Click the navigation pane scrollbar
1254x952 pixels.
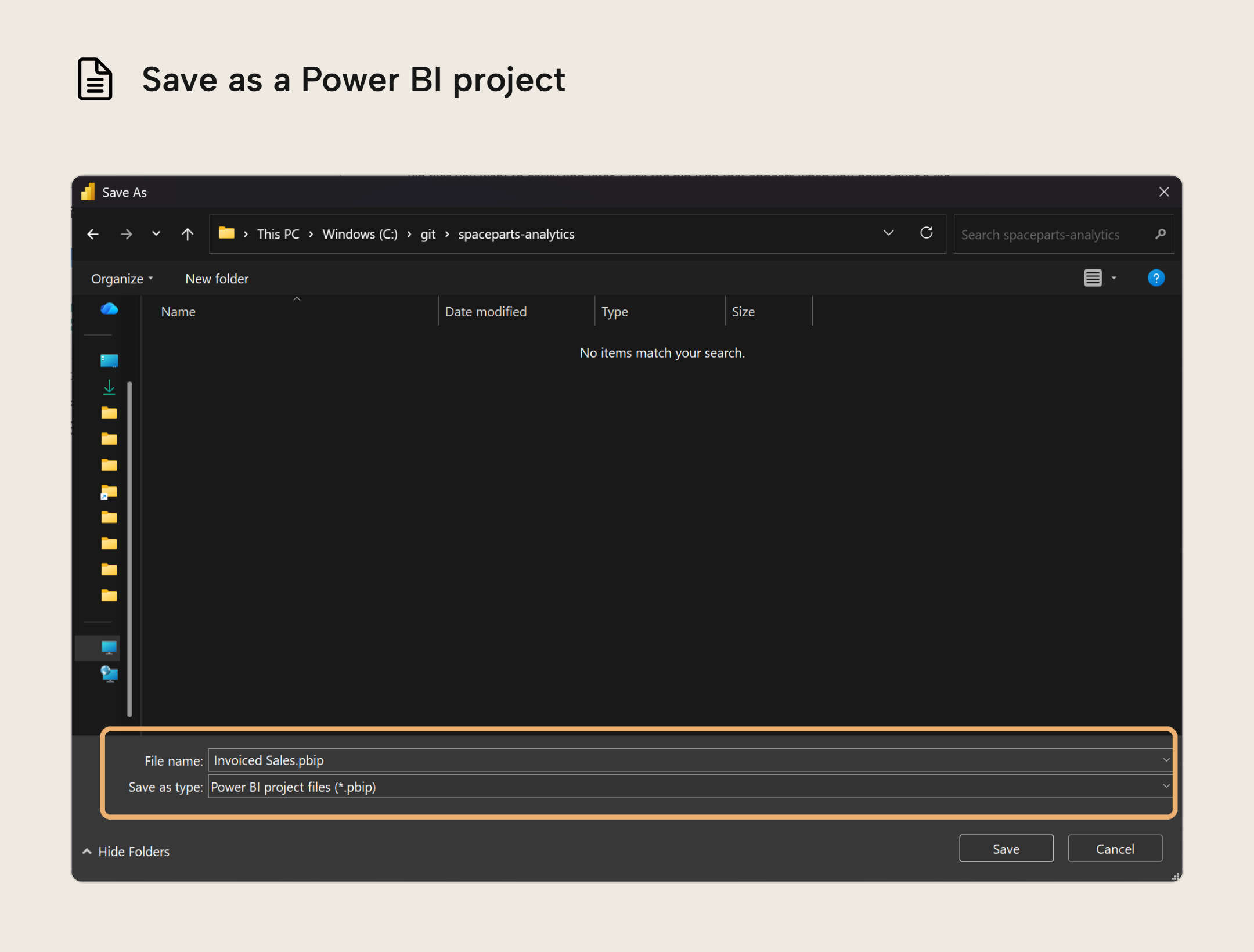pyautogui.click(x=129, y=549)
